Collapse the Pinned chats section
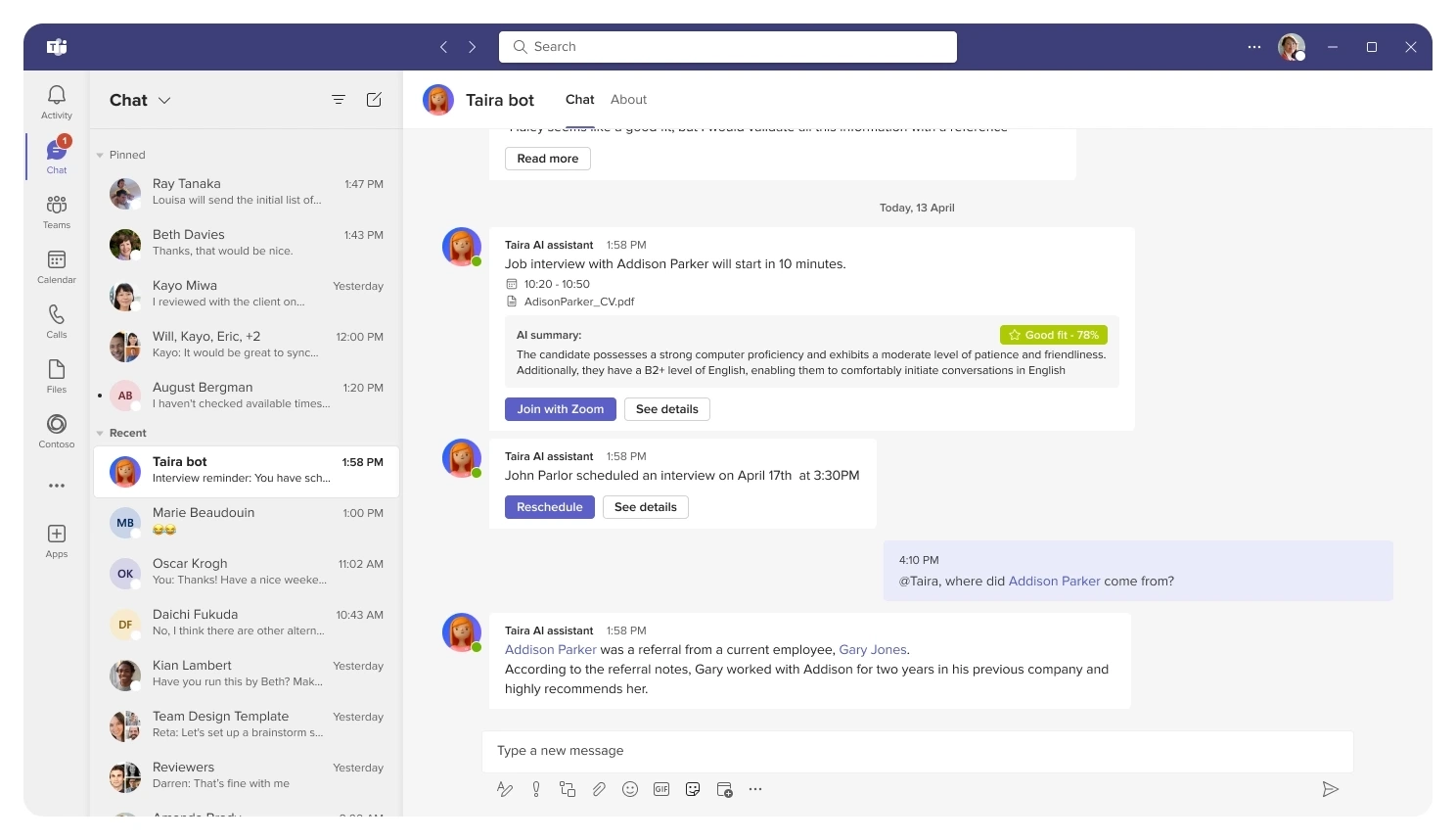Viewport: 1456px width, 840px height. tap(100, 156)
